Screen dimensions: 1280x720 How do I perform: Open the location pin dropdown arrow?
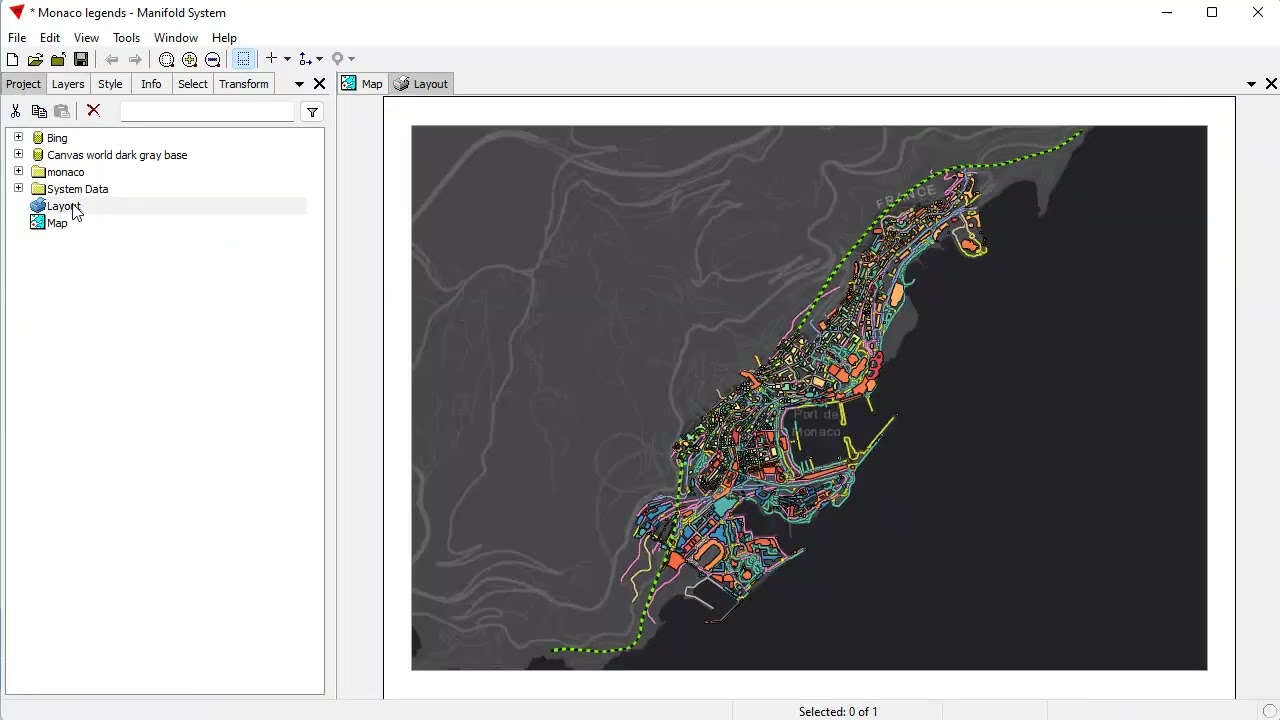pos(351,59)
